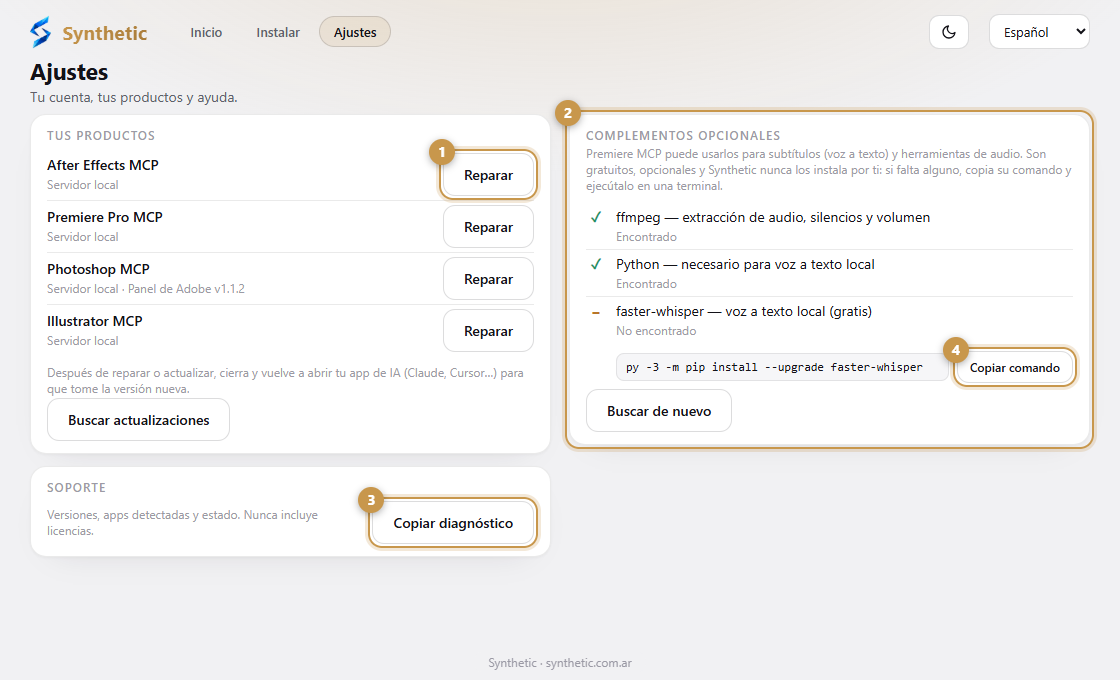Select the Ajustes tab
1120x680 pixels.
click(355, 32)
